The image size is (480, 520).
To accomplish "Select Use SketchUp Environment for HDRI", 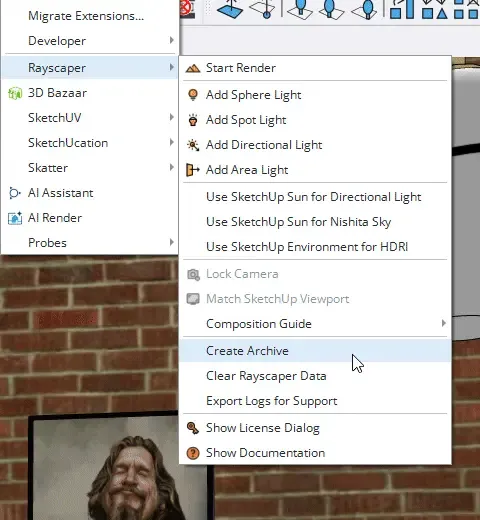I will click(x=315, y=247).
